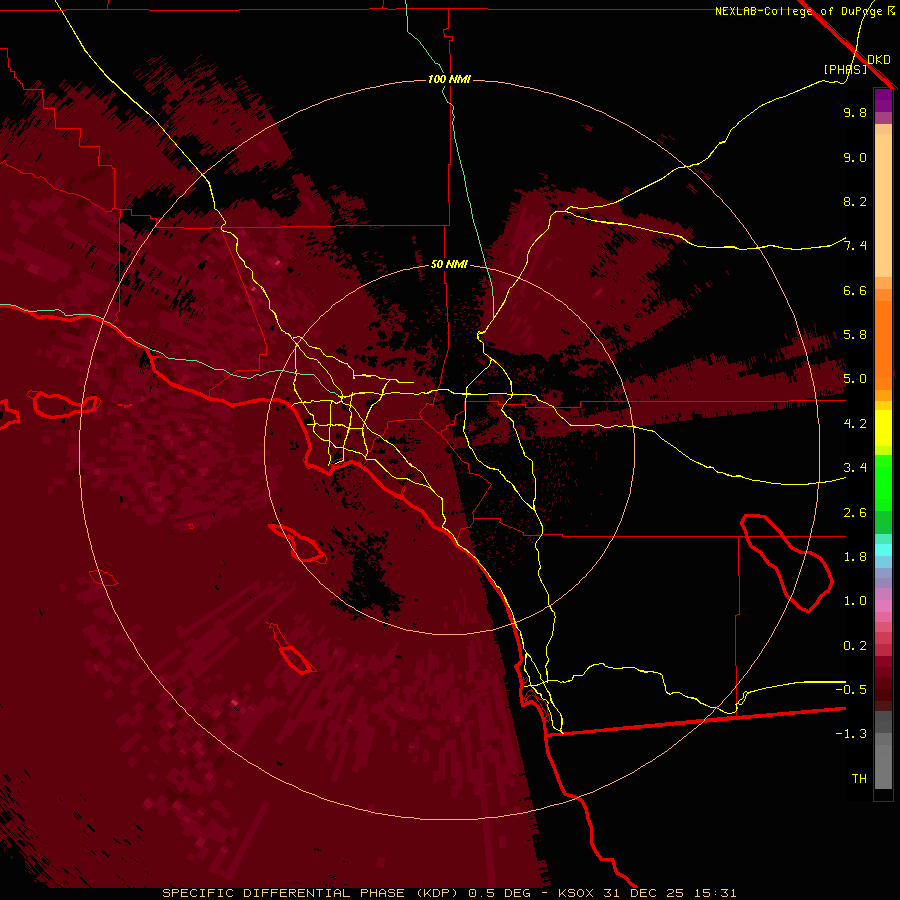Click the 100 NMI range ring label
The width and height of the screenshot is (900, 900).
449,79
